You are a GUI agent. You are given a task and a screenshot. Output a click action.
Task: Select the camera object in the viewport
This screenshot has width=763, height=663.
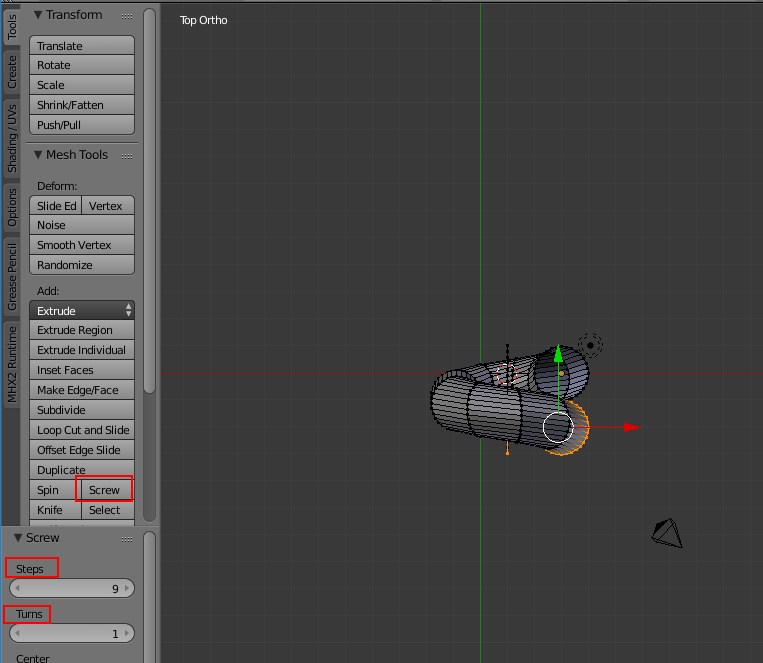tap(667, 533)
